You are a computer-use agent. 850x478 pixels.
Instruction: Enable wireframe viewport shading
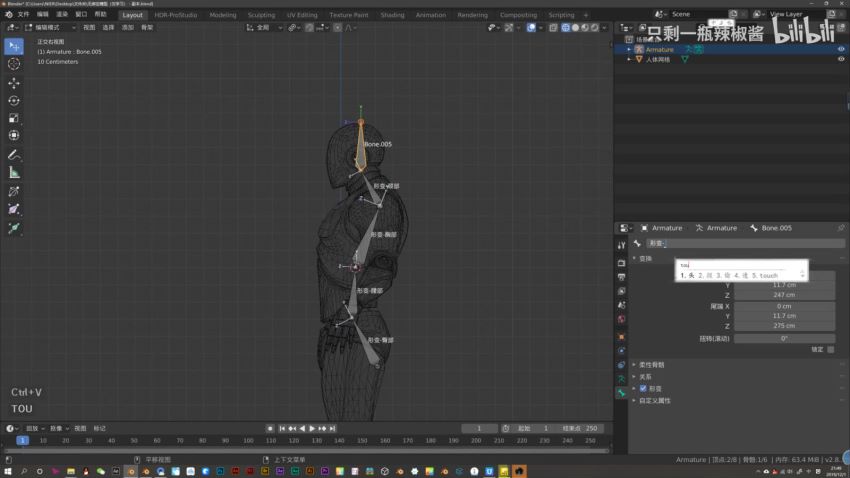(x=565, y=28)
